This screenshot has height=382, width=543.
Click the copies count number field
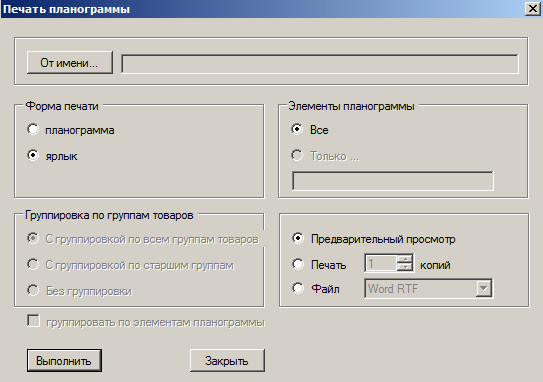pos(381,264)
